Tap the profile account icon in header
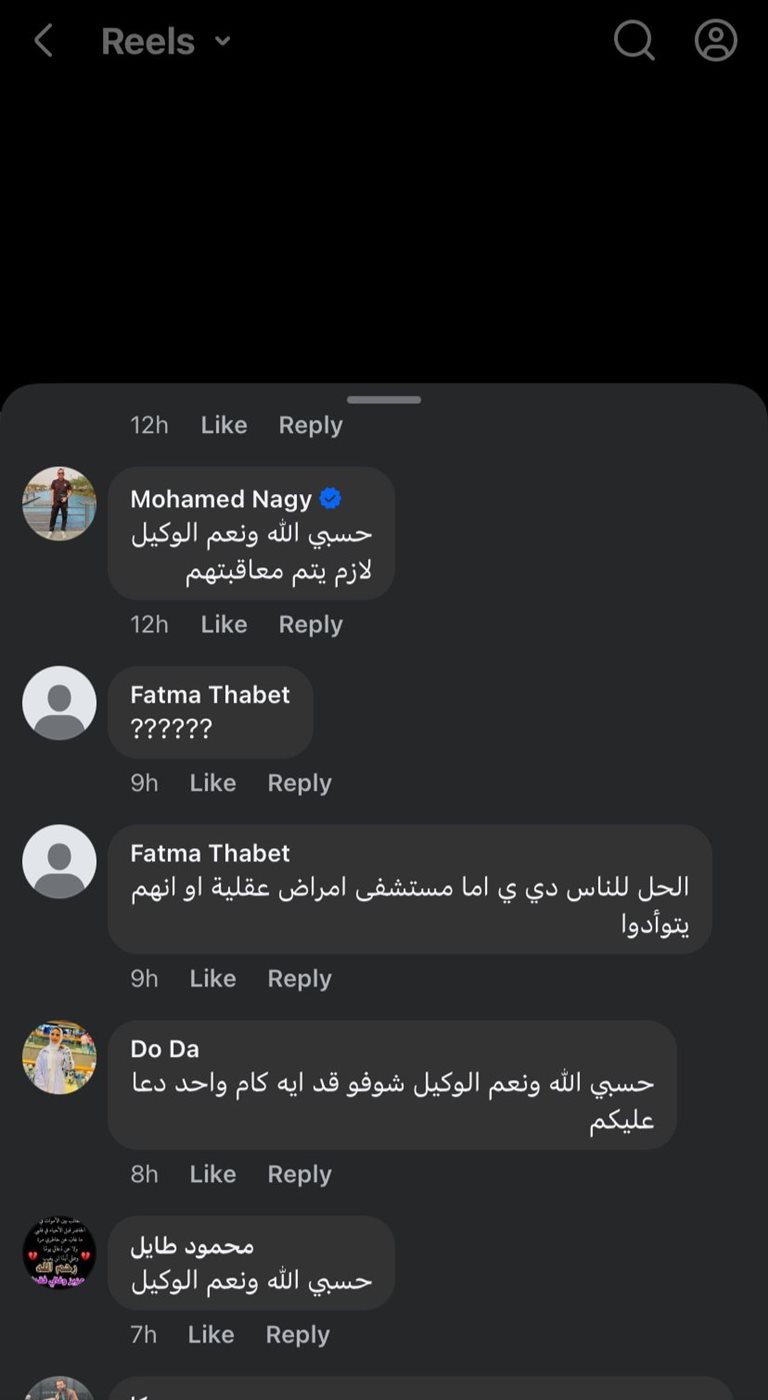This screenshot has width=768, height=1400. [x=716, y=41]
